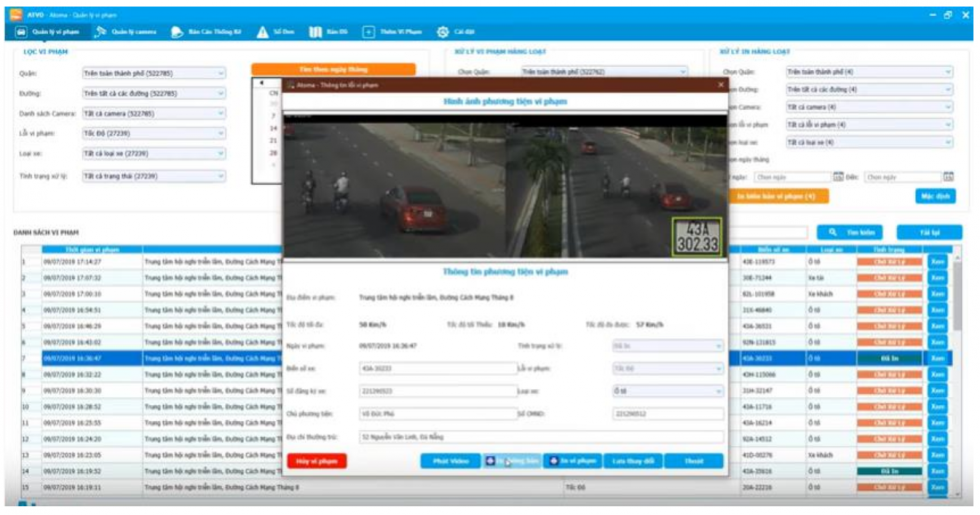
Task: Expand the Lỗi vi phạm dropdown in dialog
Action: tap(668, 369)
